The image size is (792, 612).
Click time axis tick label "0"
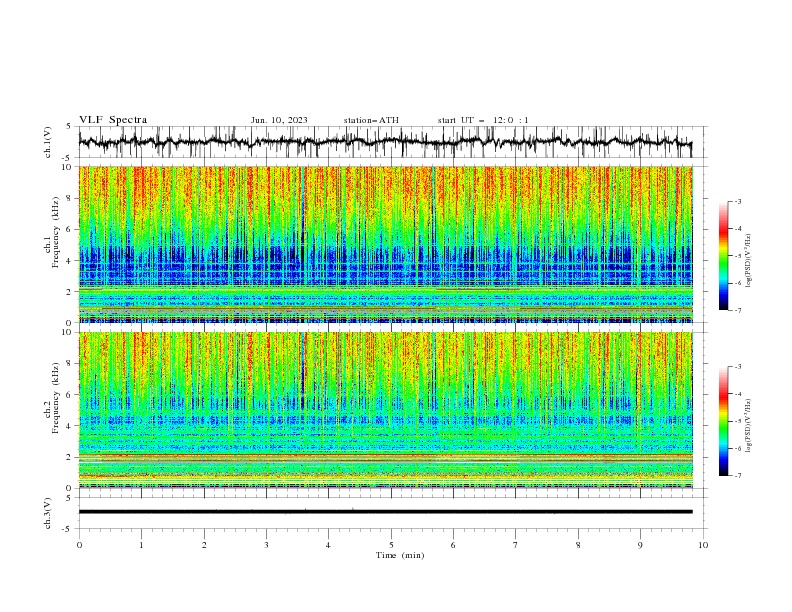click(x=79, y=545)
